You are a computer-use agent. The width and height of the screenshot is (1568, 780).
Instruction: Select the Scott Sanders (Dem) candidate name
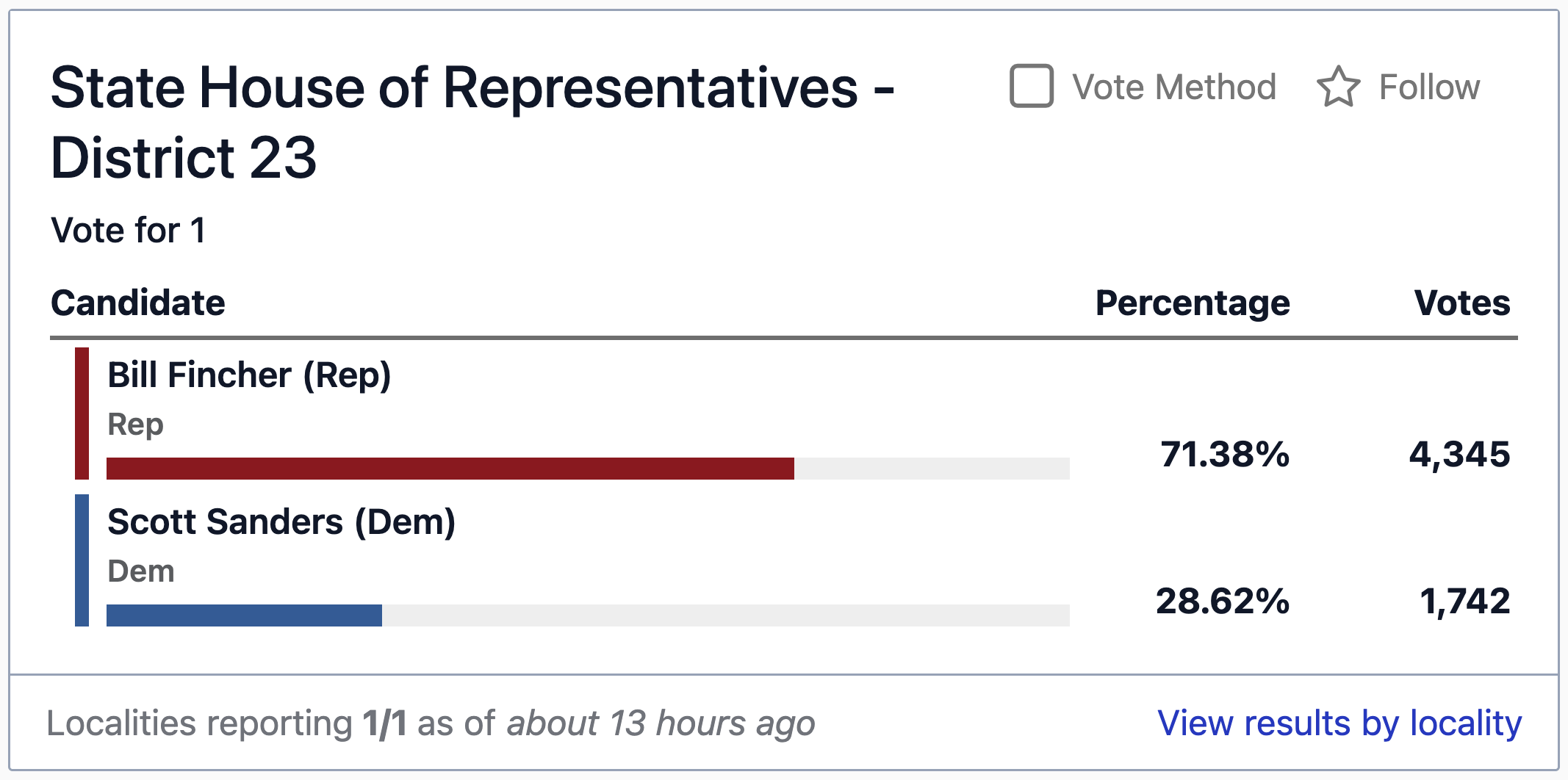point(281,522)
